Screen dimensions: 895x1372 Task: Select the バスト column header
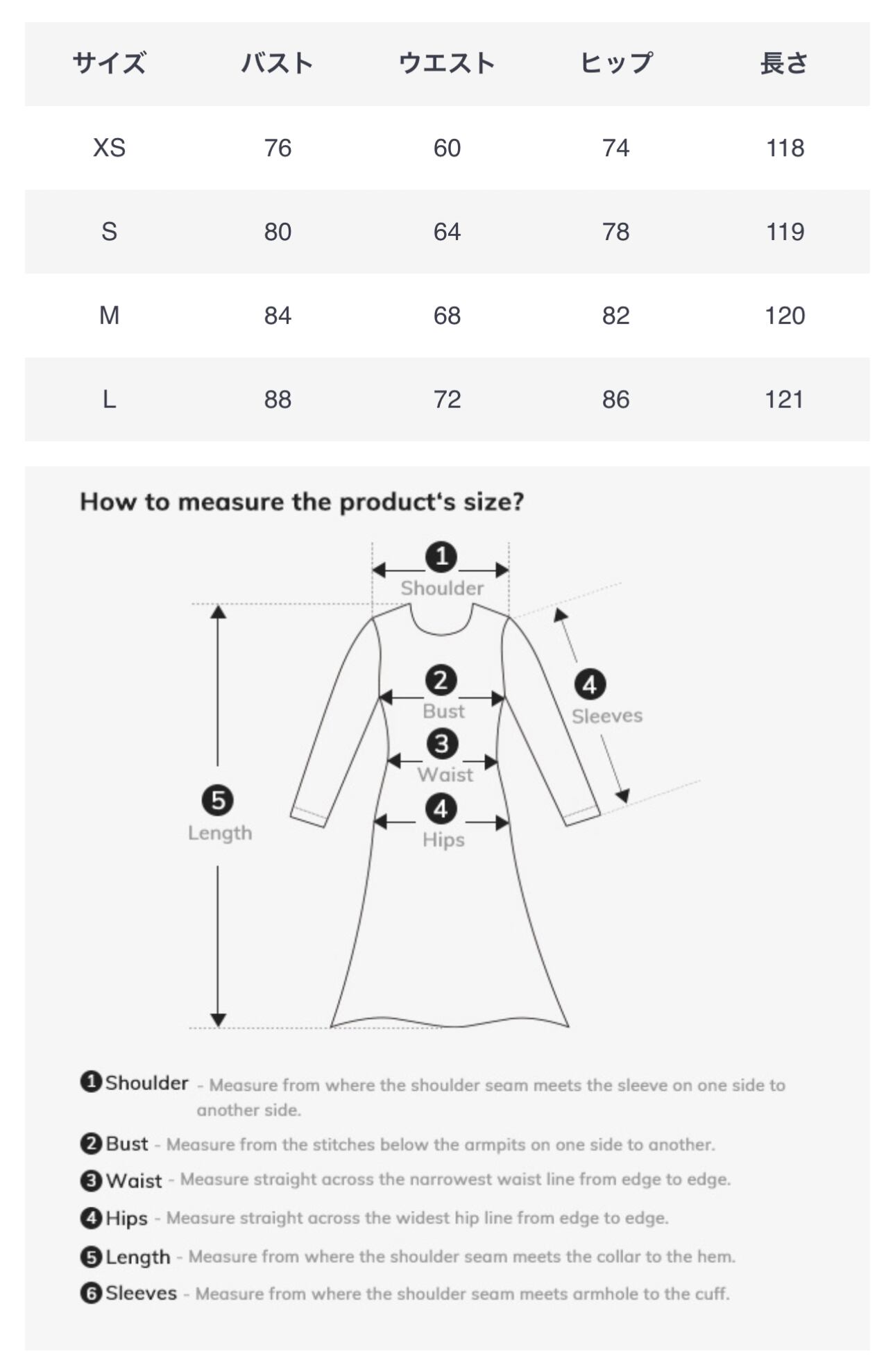[x=278, y=64]
